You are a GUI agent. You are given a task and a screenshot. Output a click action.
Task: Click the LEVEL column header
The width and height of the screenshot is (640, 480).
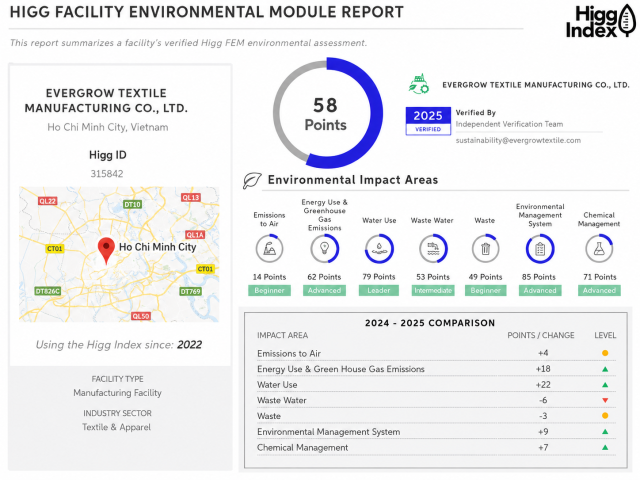(605, 336)
